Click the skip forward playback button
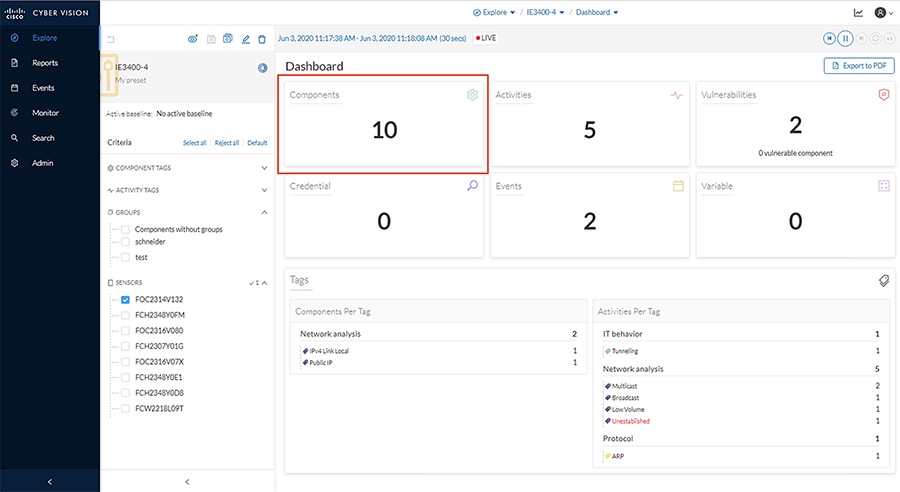Screen dimensions: 900x492 [861, 38]
